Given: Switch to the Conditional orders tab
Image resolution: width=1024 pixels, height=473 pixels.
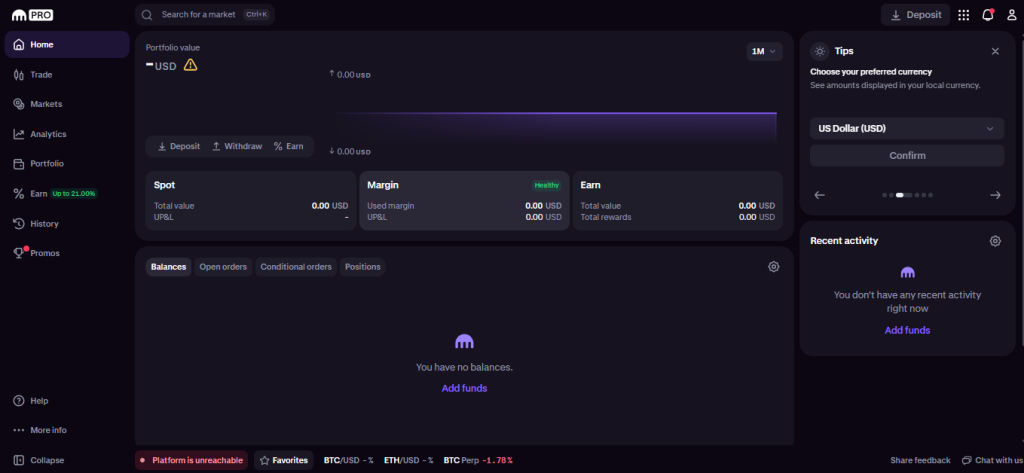Looking at the screenshot, I should pos(296,267).
